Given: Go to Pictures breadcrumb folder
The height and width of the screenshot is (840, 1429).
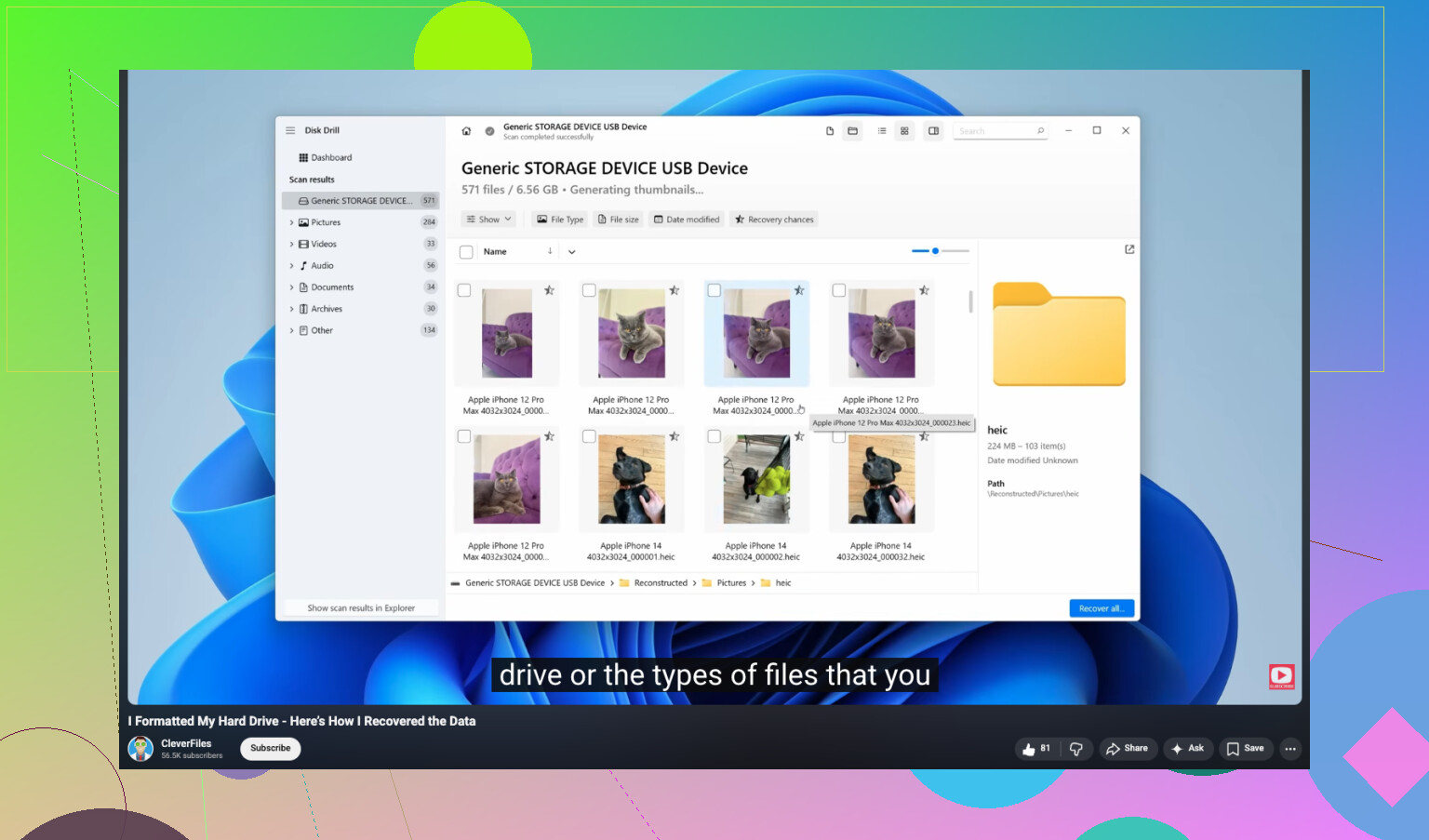Looking at the screenshot, I should (x=725, y=583).
